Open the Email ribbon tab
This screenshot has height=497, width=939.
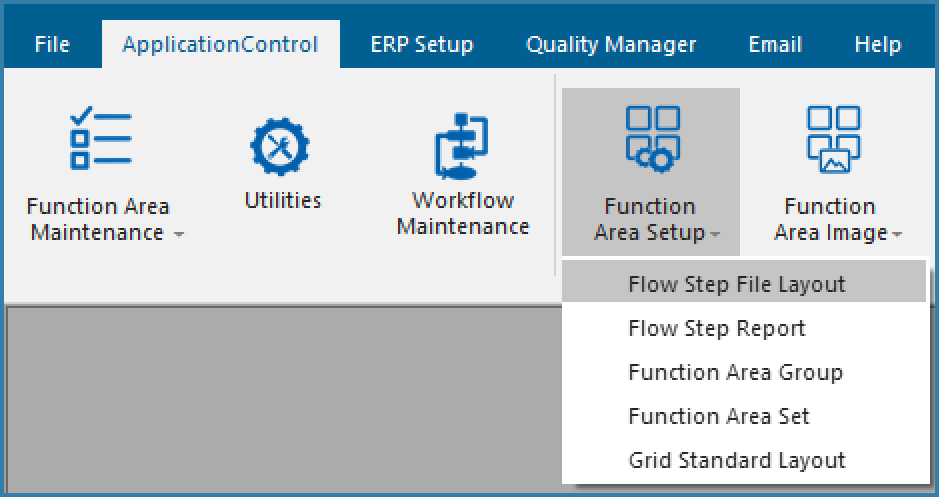coord(775,44)
